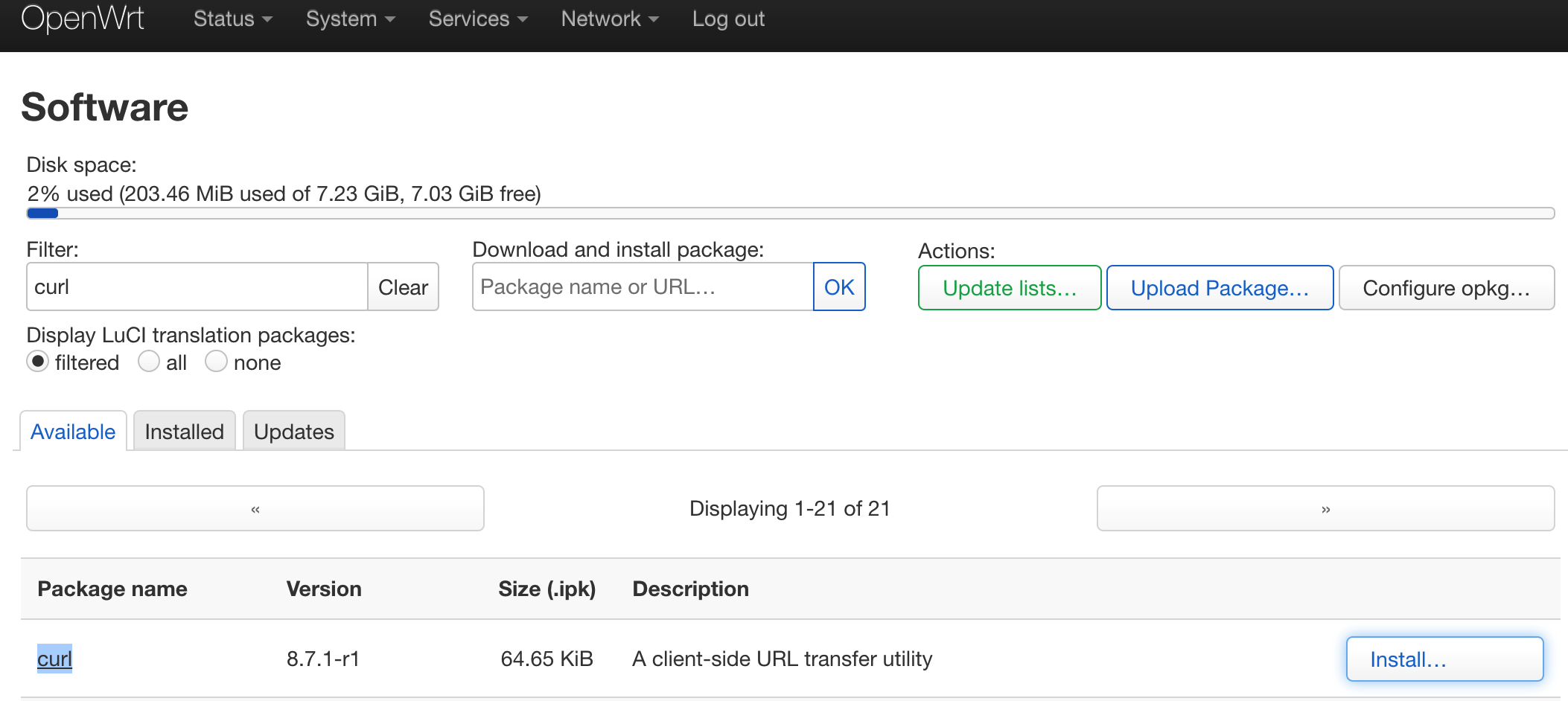Click the Version column header
This screenshot has height=701, width=1568.
324,589
